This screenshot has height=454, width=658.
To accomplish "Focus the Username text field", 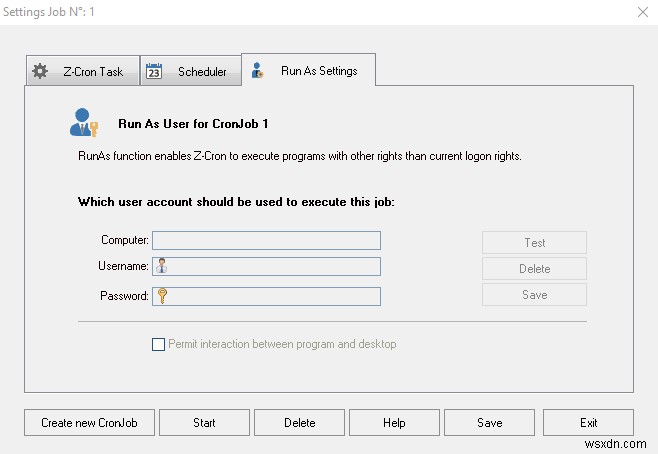I will 274,266.
